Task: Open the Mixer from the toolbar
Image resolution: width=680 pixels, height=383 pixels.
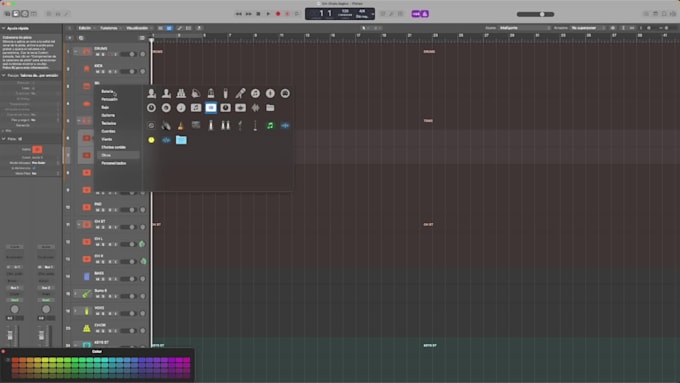Action: (x=58, y=14)
